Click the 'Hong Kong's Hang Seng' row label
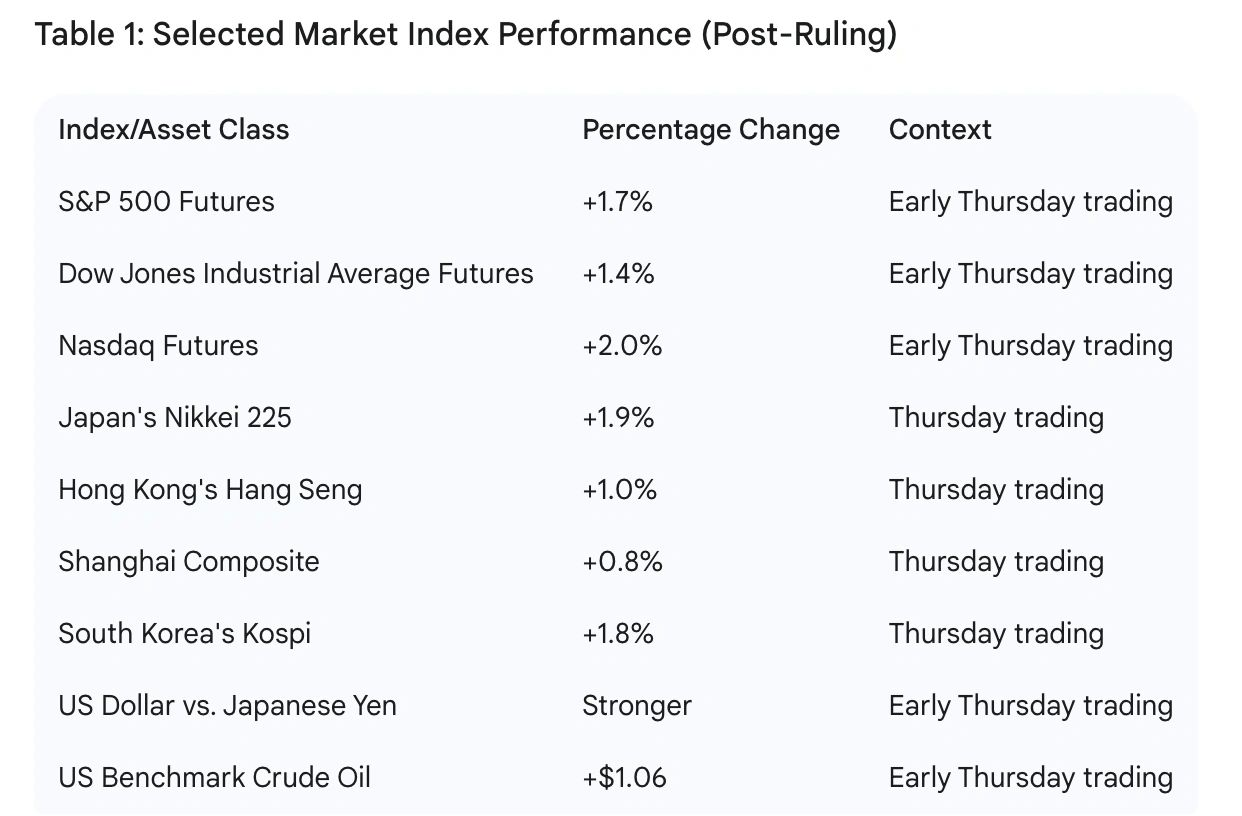This screenshot has width=1242, height=816. tap(210, 490)
